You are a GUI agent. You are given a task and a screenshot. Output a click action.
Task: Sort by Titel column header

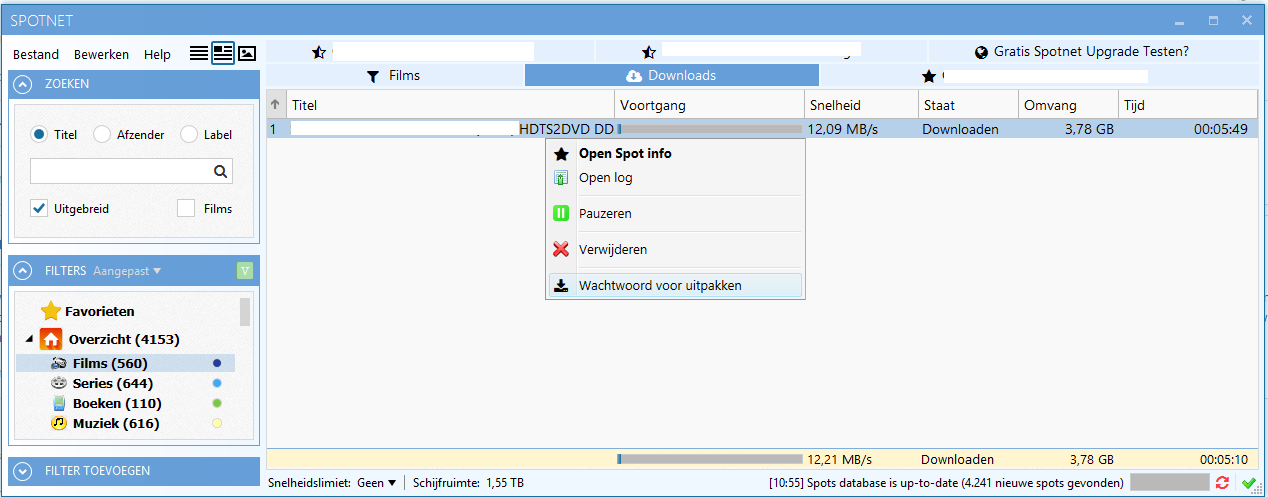point(450,105)
